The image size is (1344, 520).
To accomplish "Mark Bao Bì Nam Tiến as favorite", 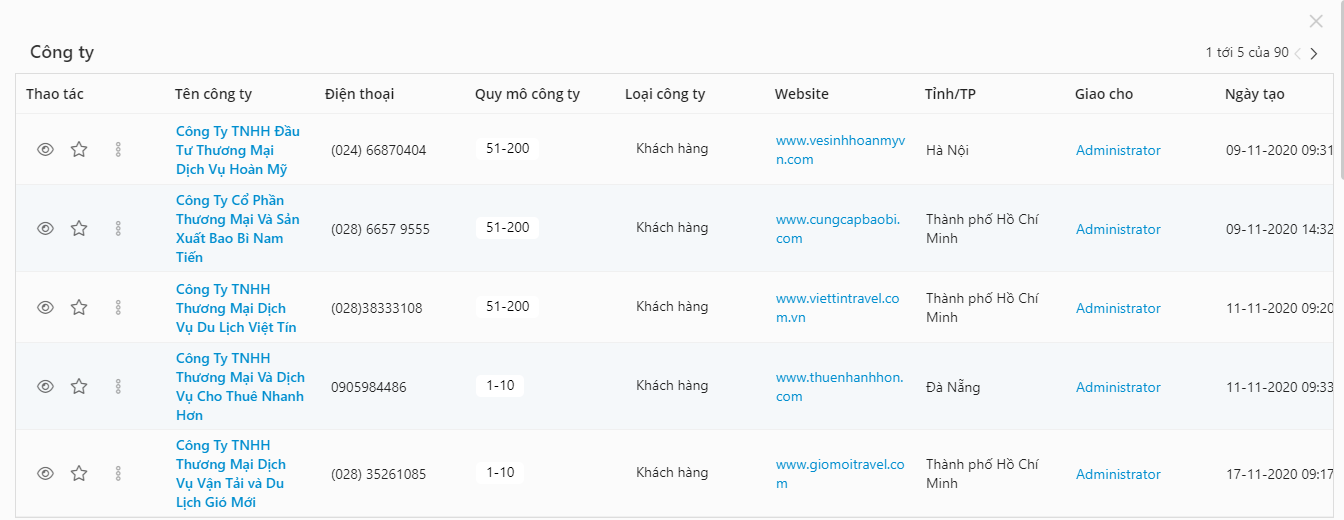I will (79, 228).
